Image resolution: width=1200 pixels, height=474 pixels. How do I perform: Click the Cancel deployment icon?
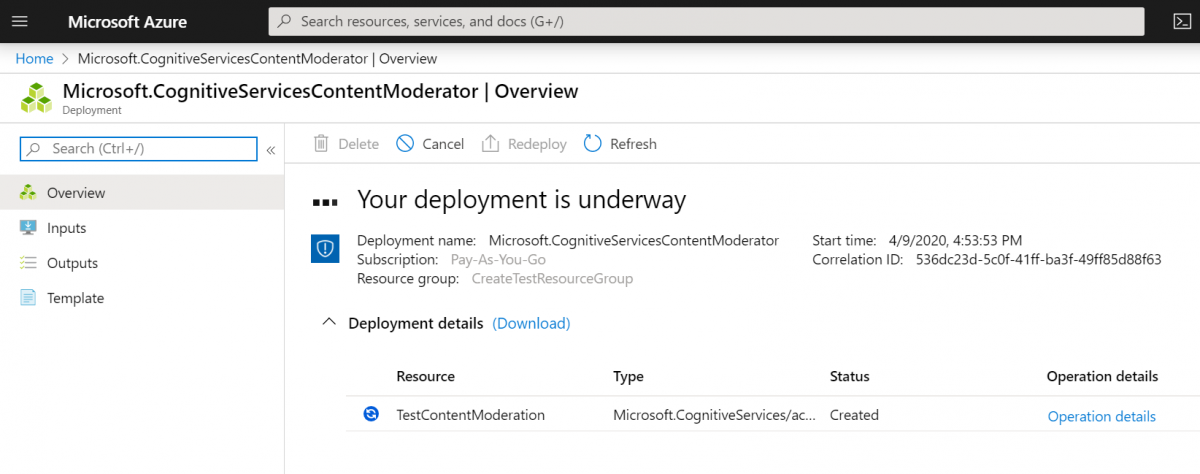point(405,143)
